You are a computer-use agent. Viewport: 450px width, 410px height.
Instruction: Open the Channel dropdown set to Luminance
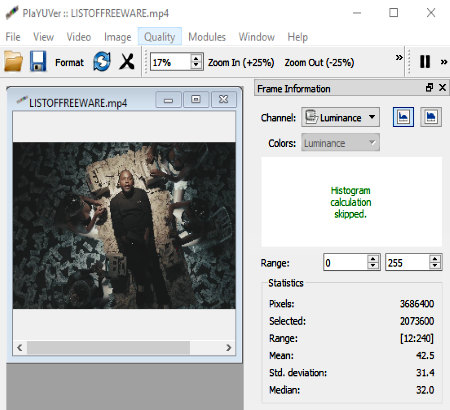(x=340, y=117)
